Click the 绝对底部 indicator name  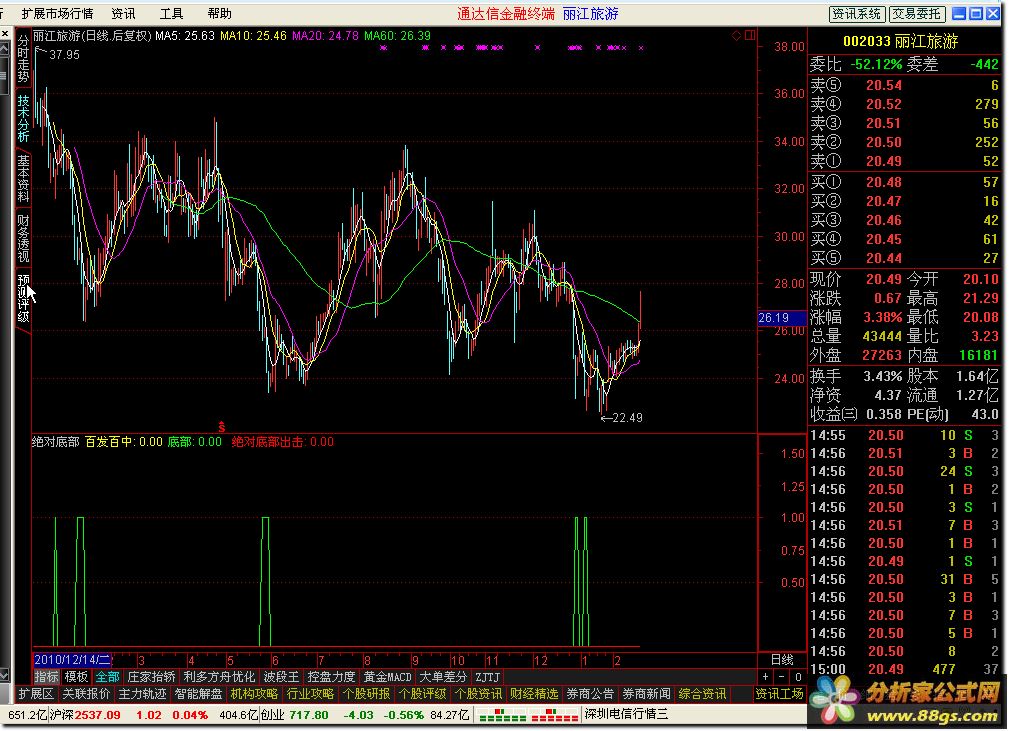[x=55, y=442]
